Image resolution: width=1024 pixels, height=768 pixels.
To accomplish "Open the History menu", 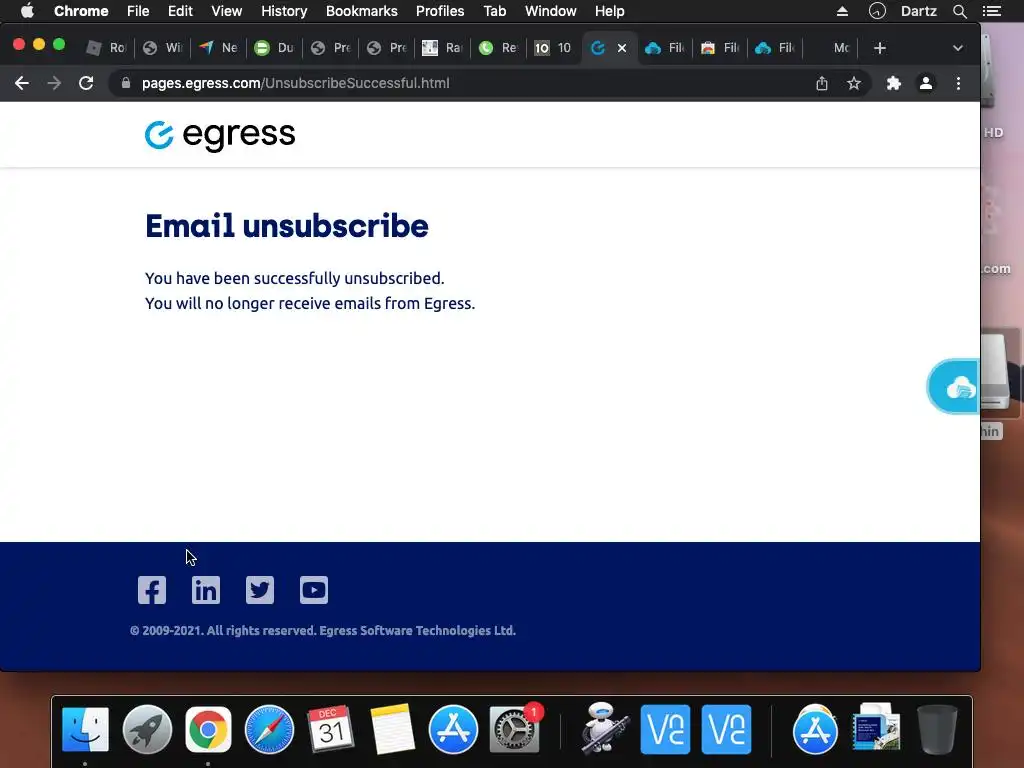I will 284,11.
